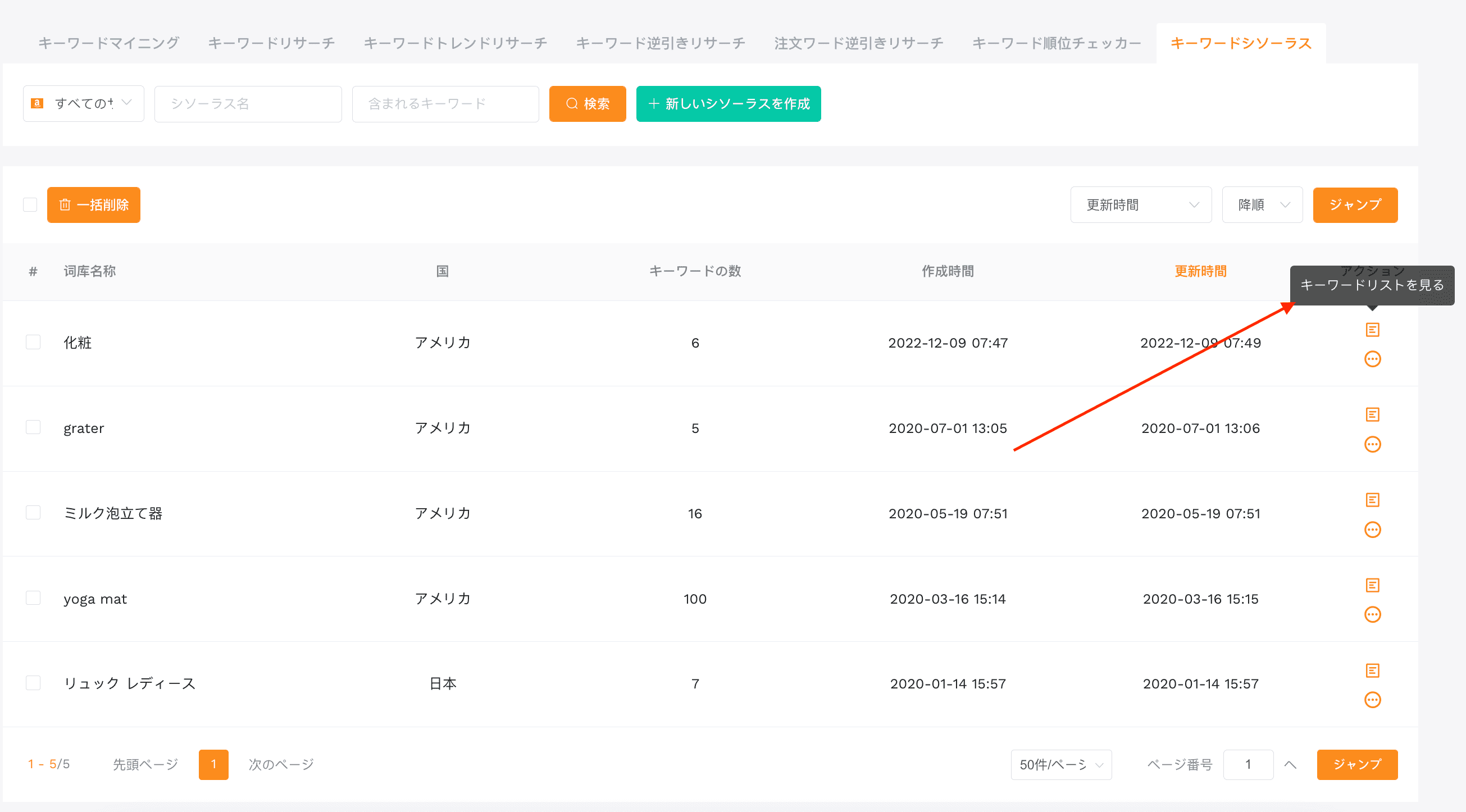Click 新しいシソーラスを作成 button
The width and height of the screenshot is (1466, 812).
[x=728, y=103]
